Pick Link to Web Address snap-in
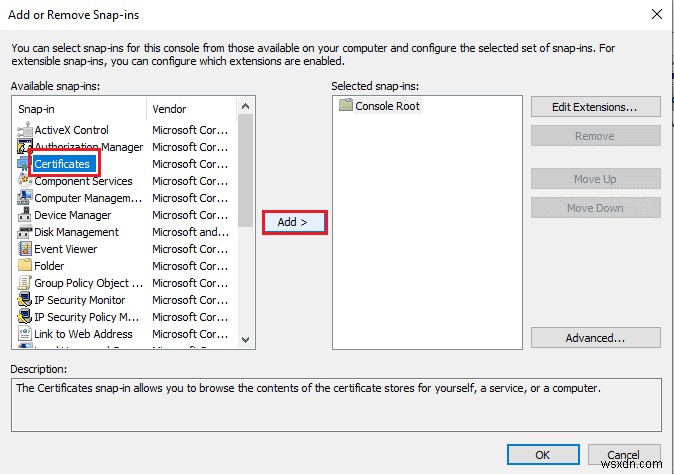674x474 pixels. [83, 334]
